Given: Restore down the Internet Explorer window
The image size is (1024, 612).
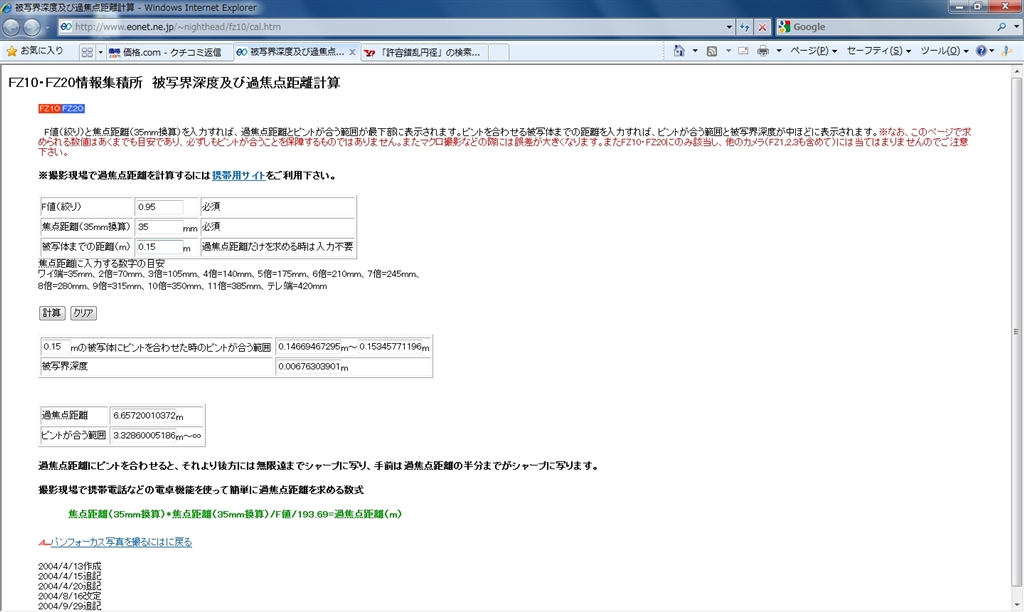Looking at the screenshot, I should 977,7.
